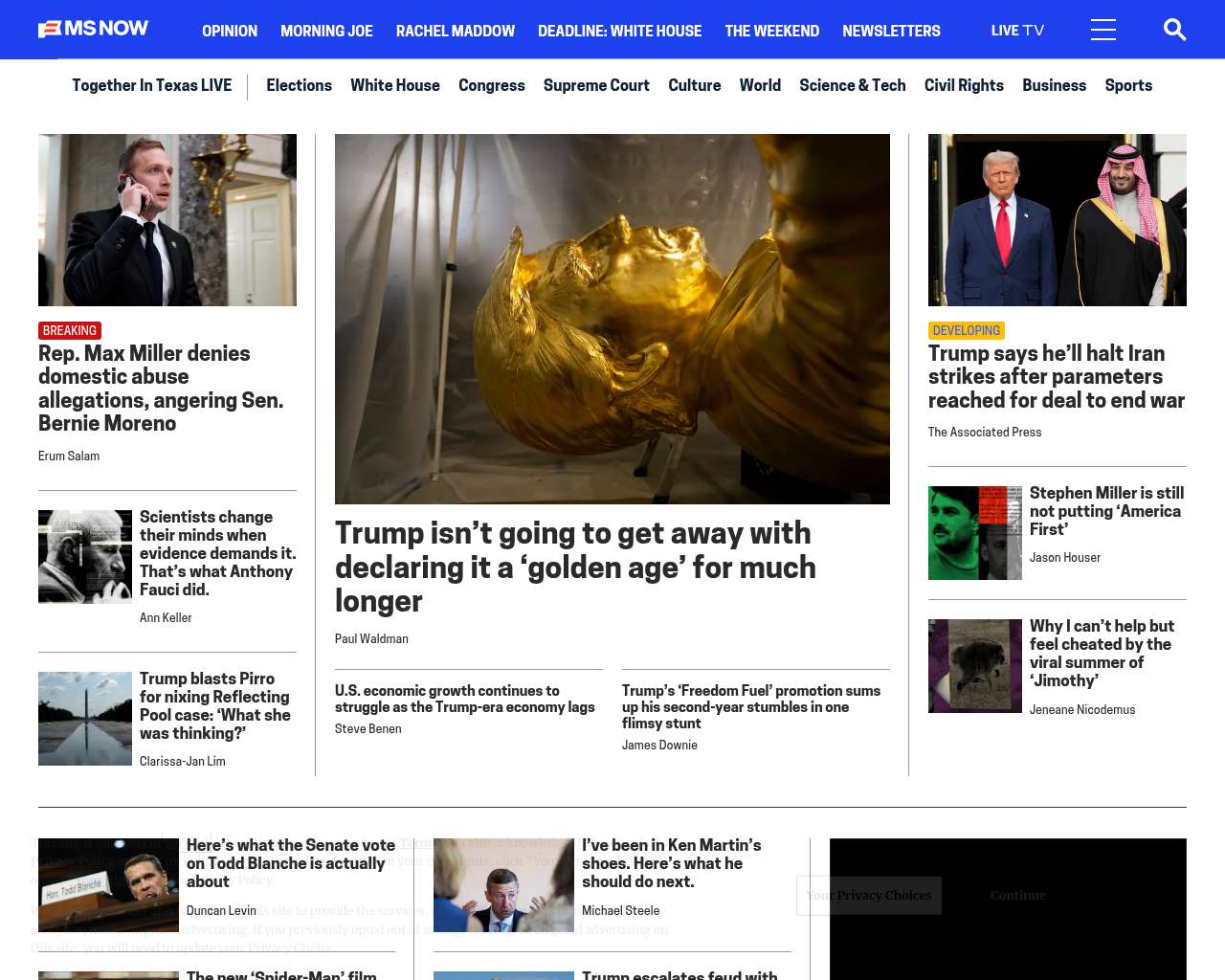Image resolution: width=1225 pixels, height=980 pixels.
Task: Open author Erum Salam's page
Action: coord(69,457)
